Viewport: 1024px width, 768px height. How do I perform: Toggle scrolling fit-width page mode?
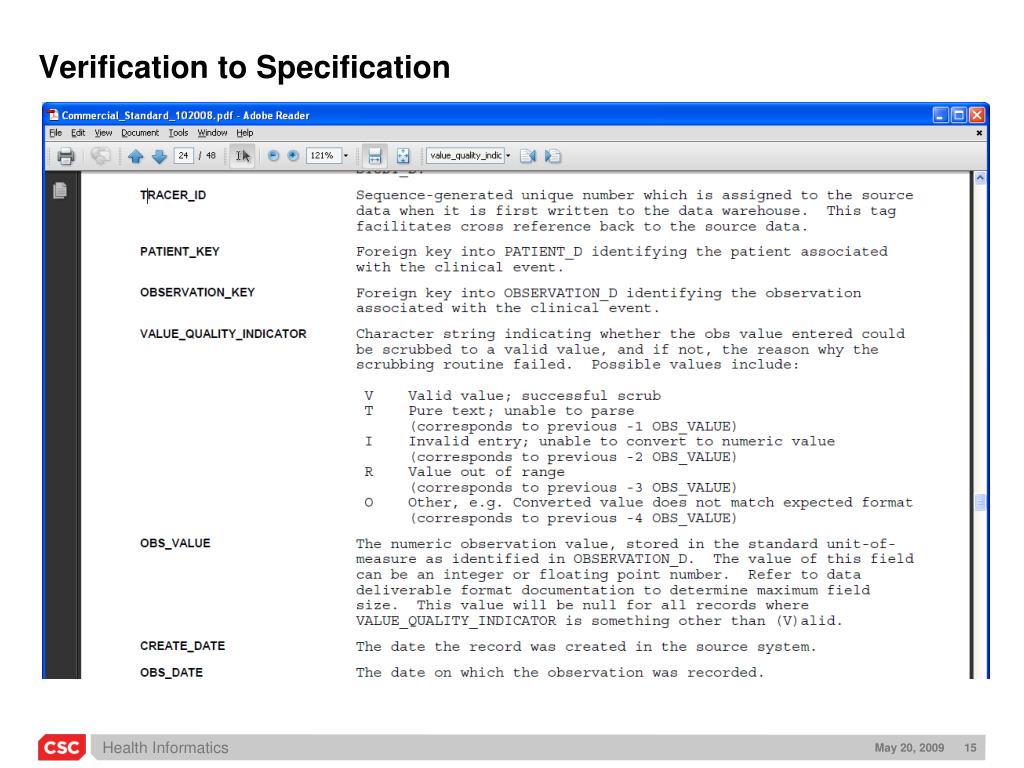374,156
